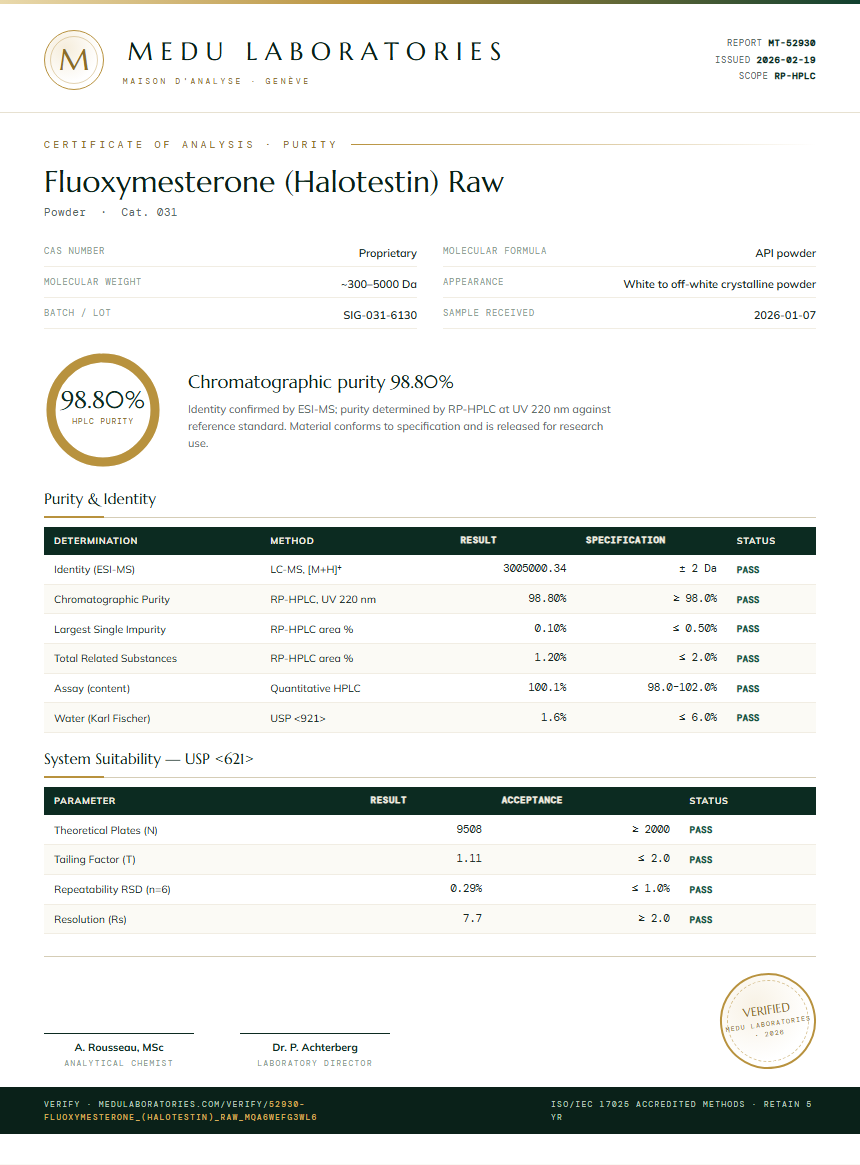This screenshot has width=860, height=1165.
Task: Click the DETERMINATION column header
Action: pyautogui.click(x=95, y=541)
